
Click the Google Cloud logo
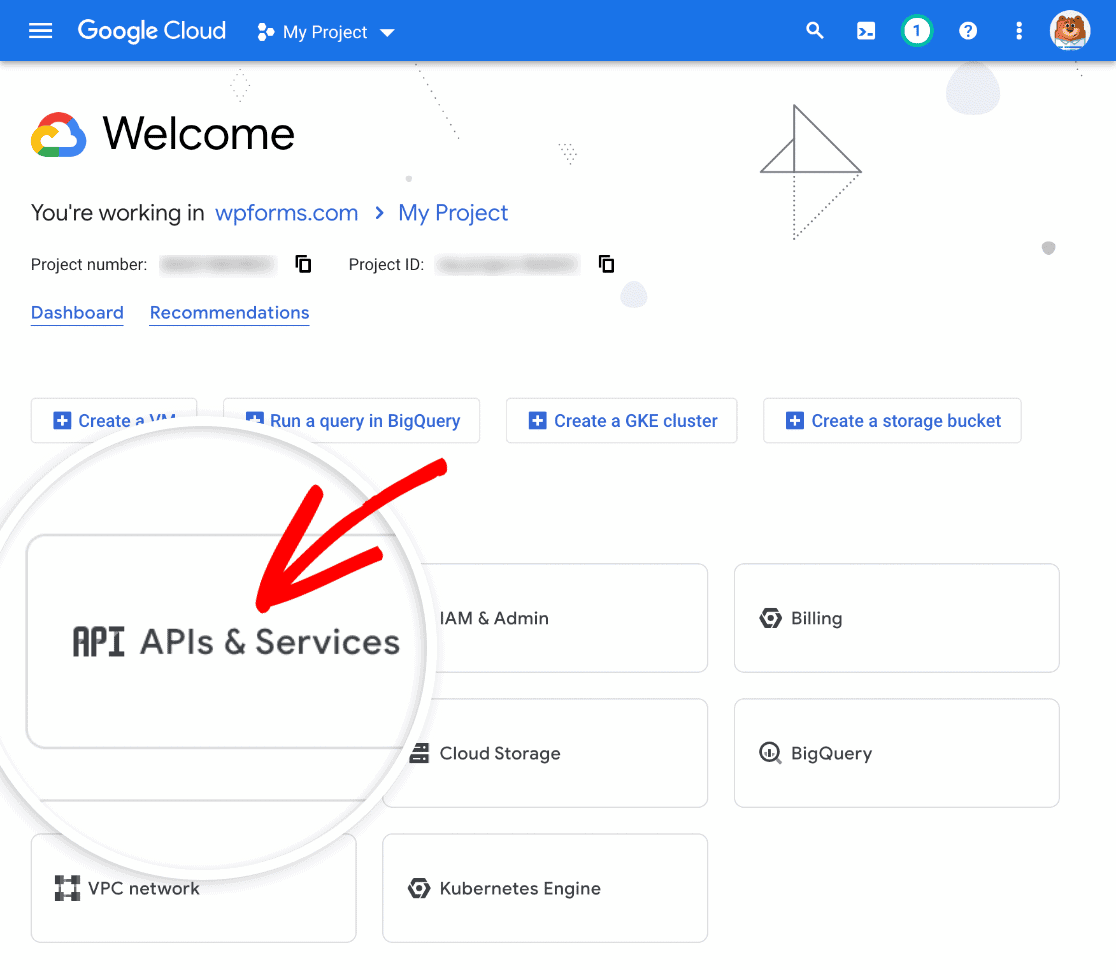[152, 31]
